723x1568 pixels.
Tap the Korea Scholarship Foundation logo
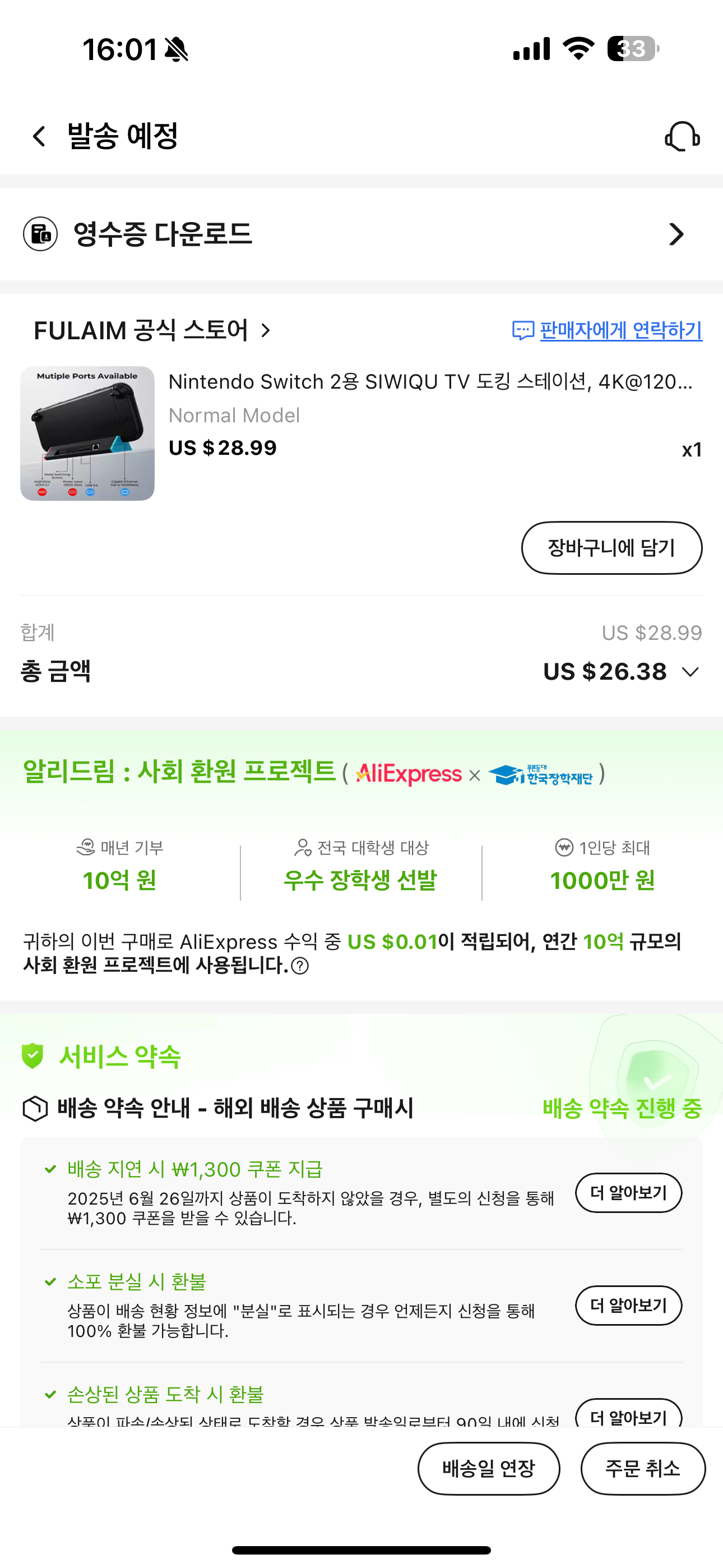pyautogui.click(x=540, y=775)
